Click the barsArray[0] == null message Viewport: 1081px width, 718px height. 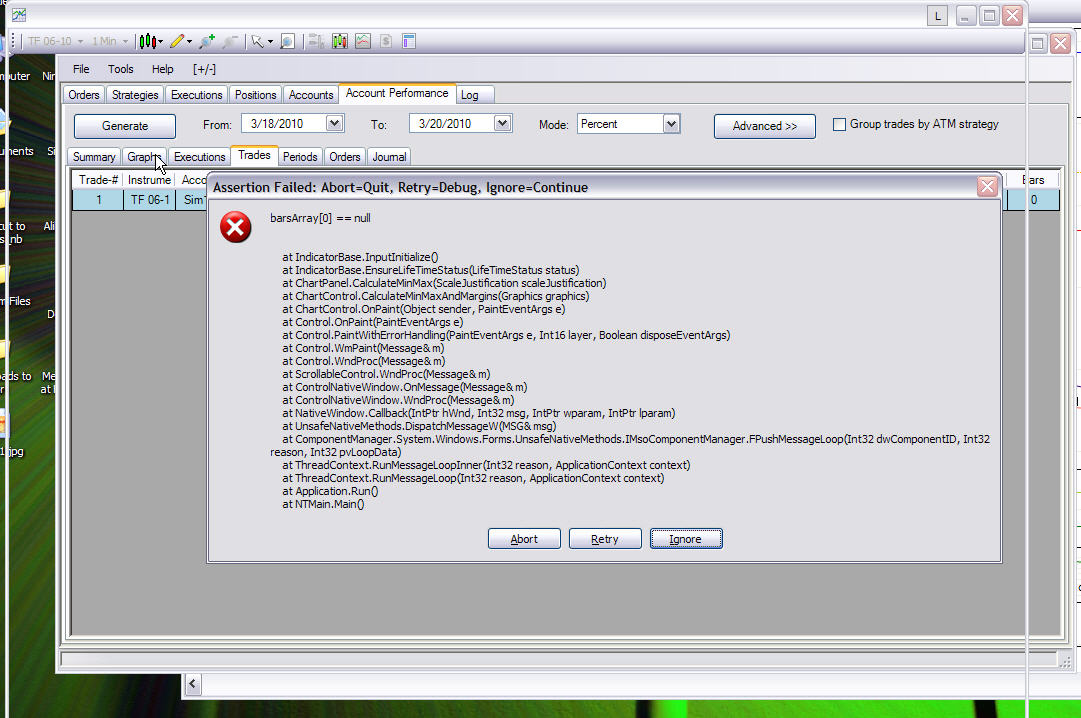pos(320,218)
